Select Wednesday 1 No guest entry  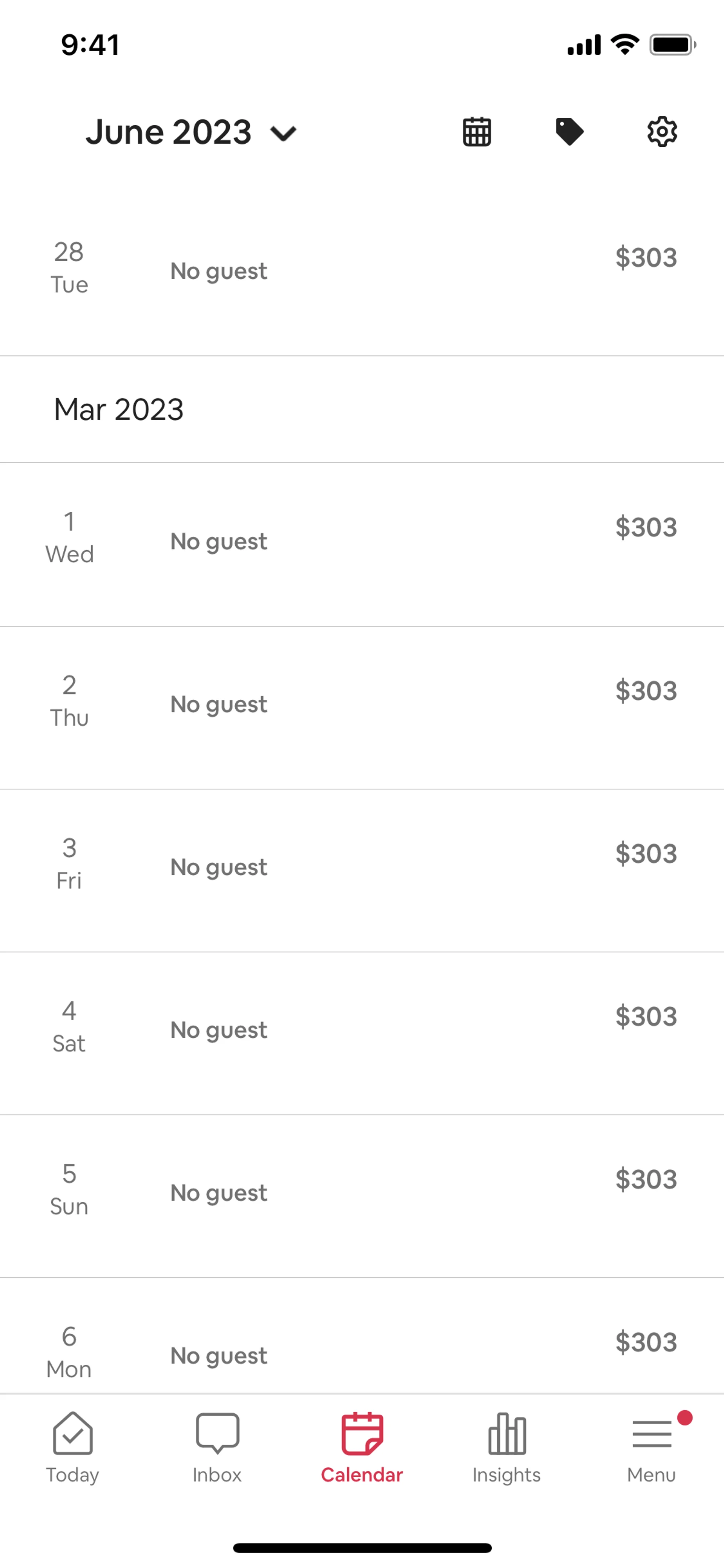[219, 541]
